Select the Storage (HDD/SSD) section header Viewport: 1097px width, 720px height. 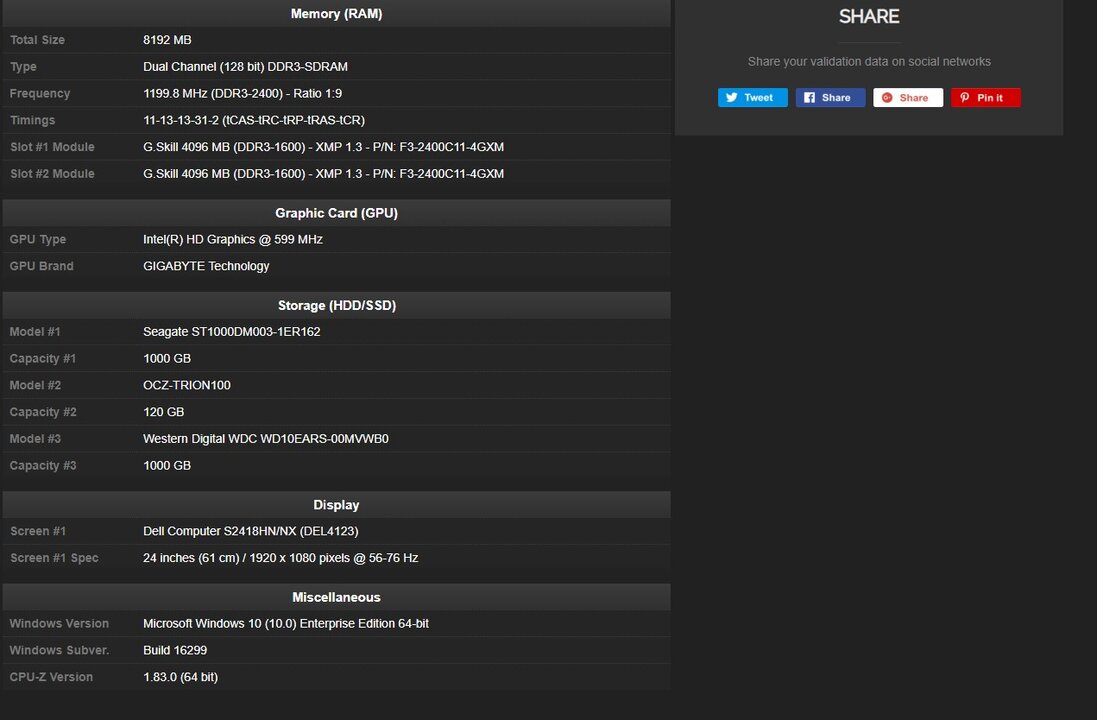click(337, 305)
